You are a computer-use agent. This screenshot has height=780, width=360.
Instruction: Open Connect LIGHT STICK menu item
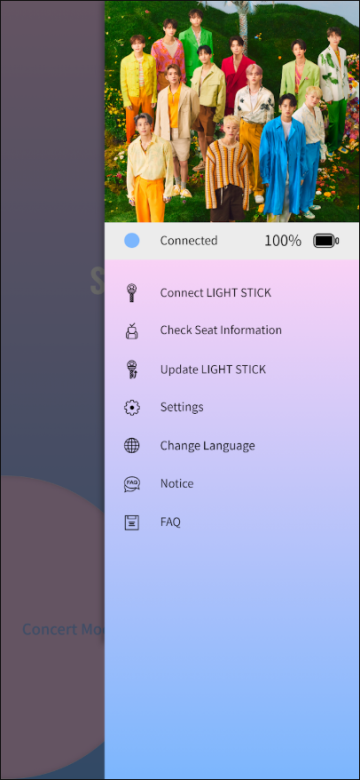[x=215, y=292]
